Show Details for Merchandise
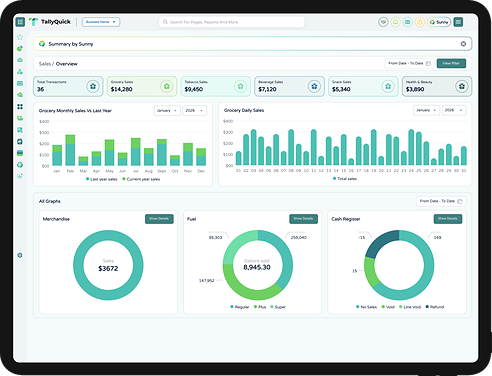 [159, 219]
